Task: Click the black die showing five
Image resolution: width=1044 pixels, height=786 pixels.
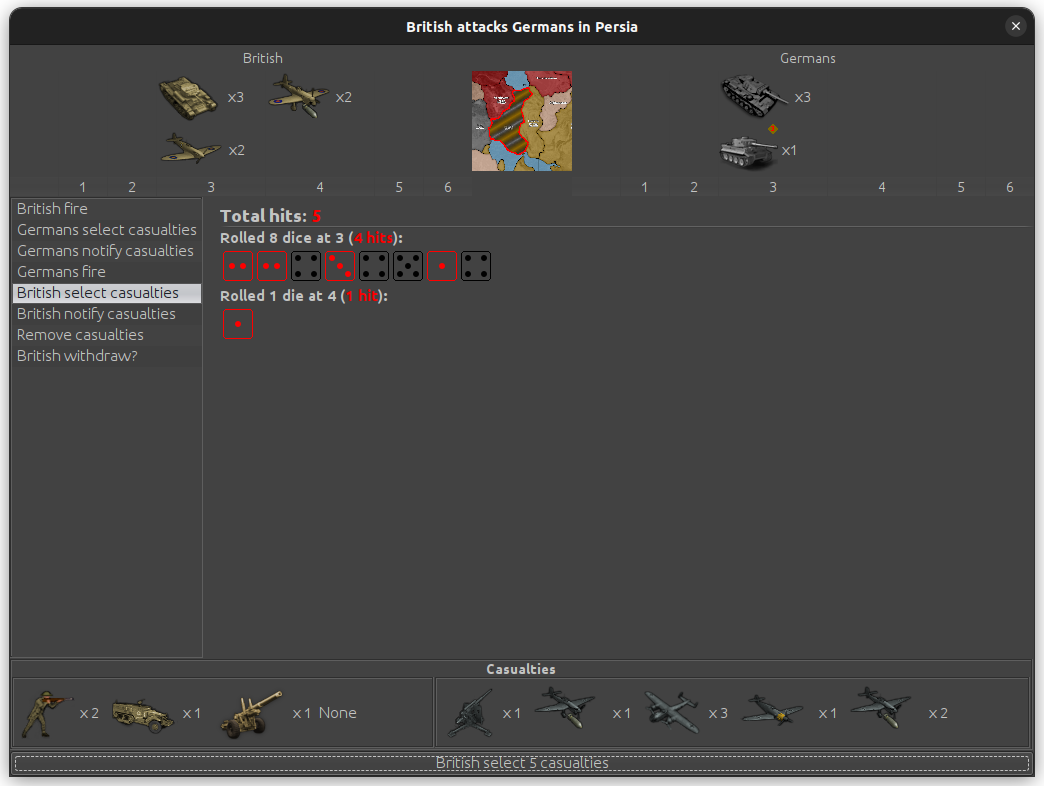Action: click(x=407, y=266)
